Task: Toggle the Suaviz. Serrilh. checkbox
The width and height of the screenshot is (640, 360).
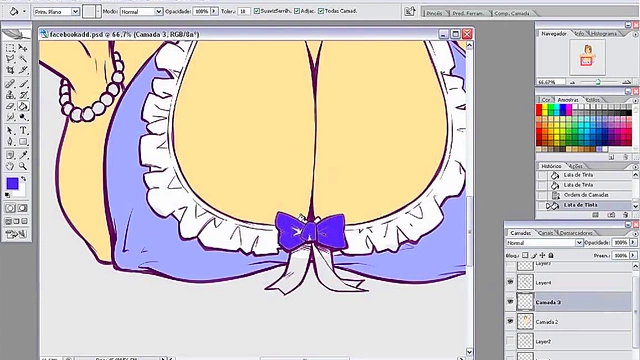Action: [257, 11]
